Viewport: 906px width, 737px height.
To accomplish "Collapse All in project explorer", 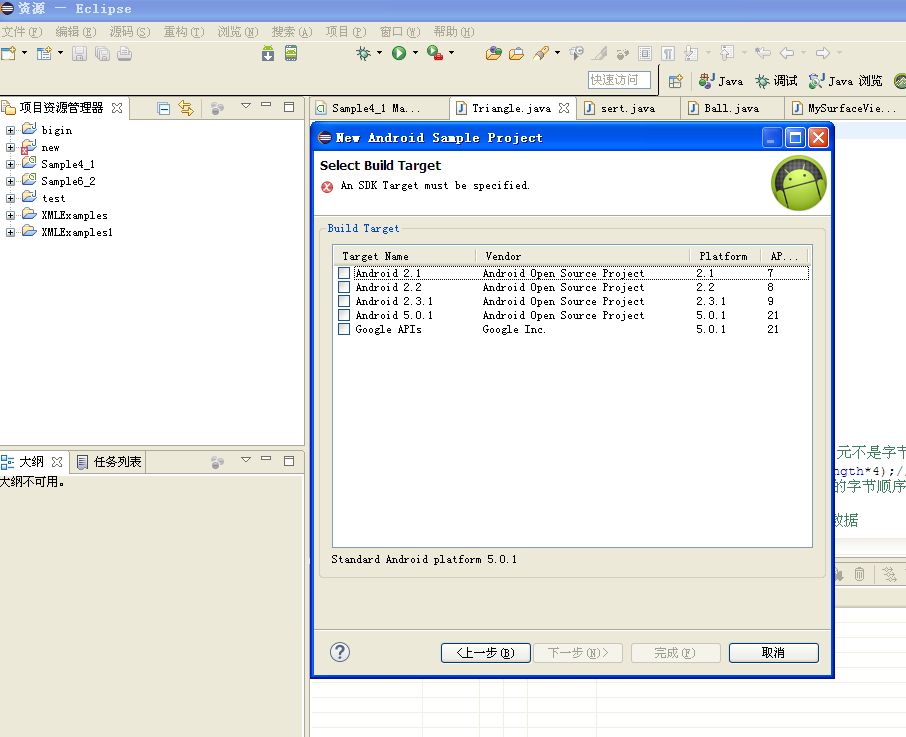I will [164, 108].
